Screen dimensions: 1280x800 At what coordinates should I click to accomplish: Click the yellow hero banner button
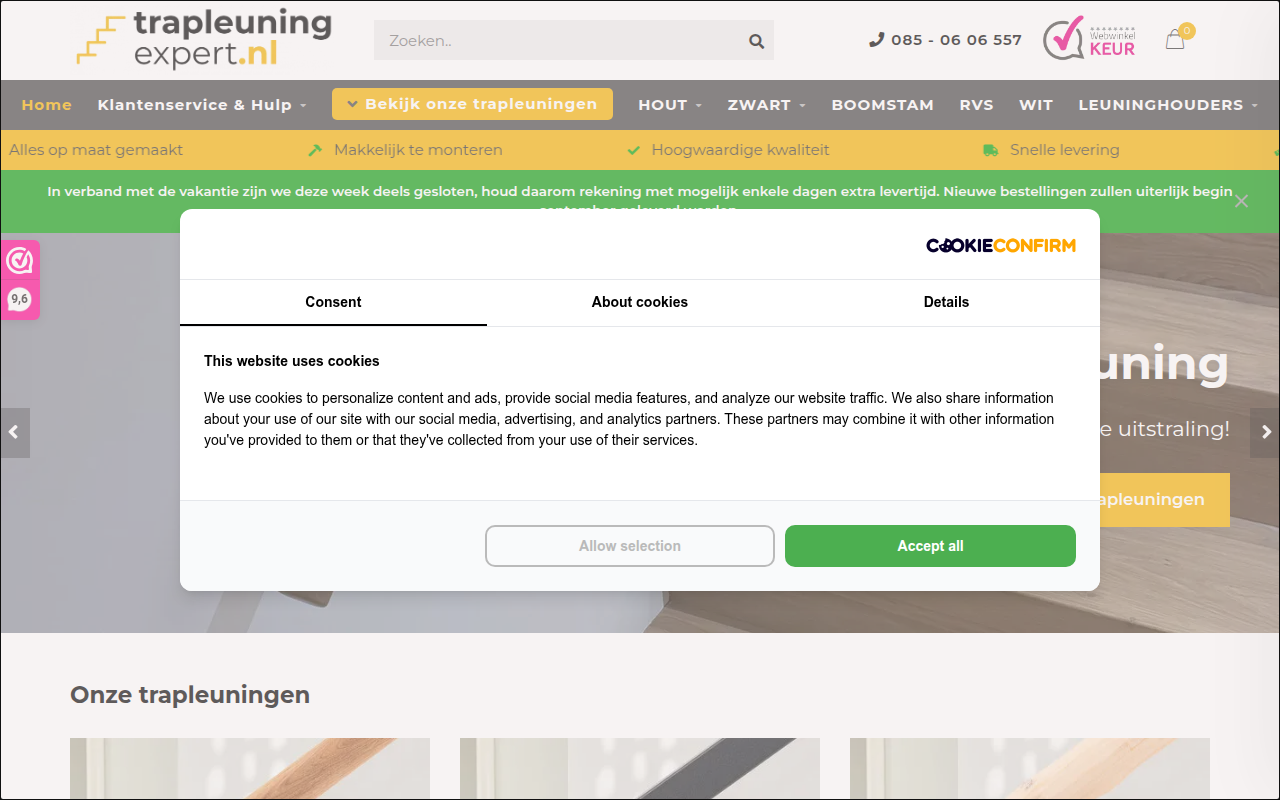point(1165,499)
